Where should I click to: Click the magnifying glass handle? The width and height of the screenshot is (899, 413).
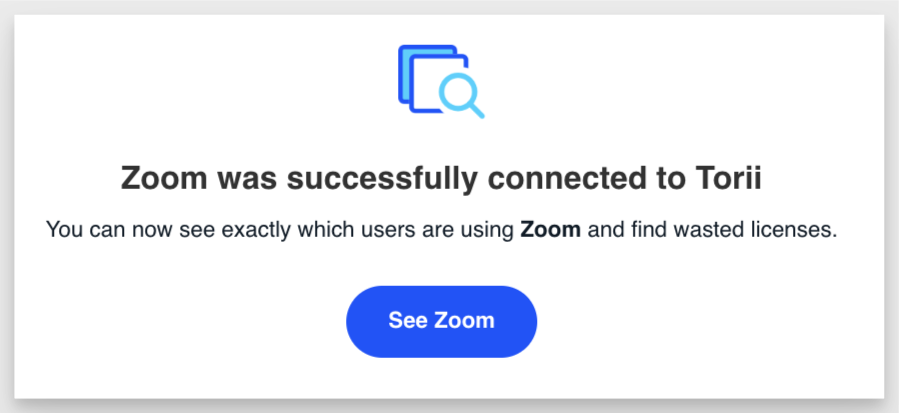477,112
